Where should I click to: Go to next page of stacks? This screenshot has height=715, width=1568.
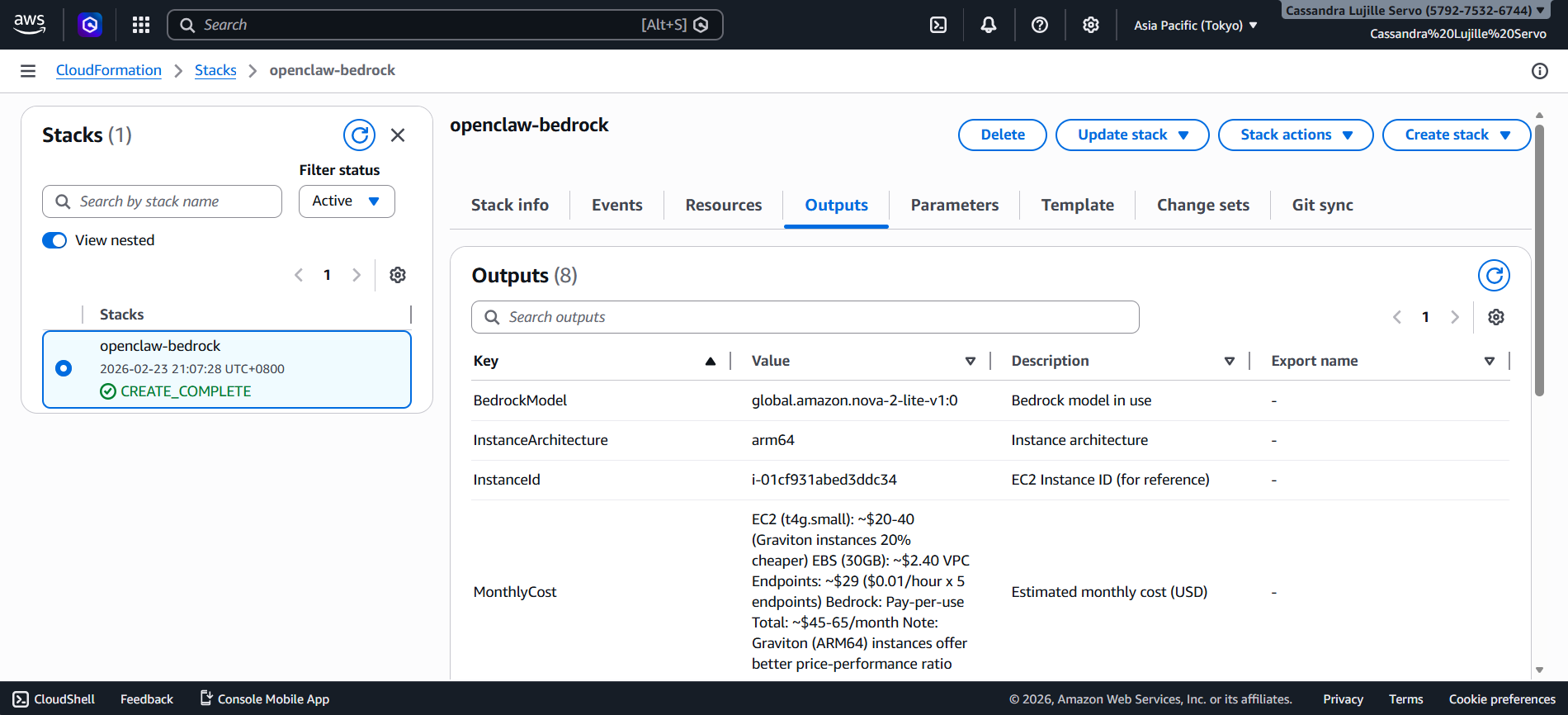(357, 275)
